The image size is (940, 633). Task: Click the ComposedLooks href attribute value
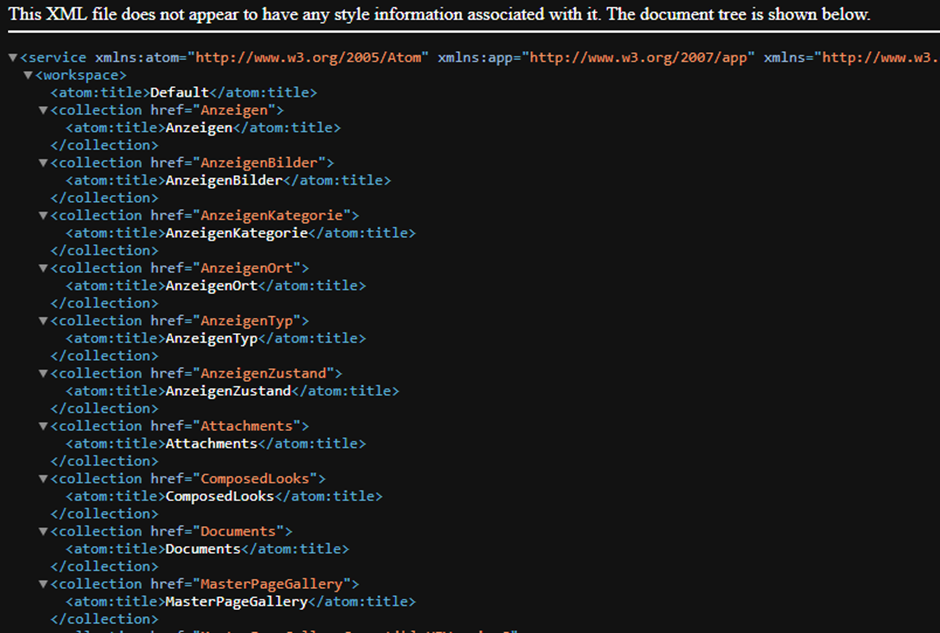point(255,479)
